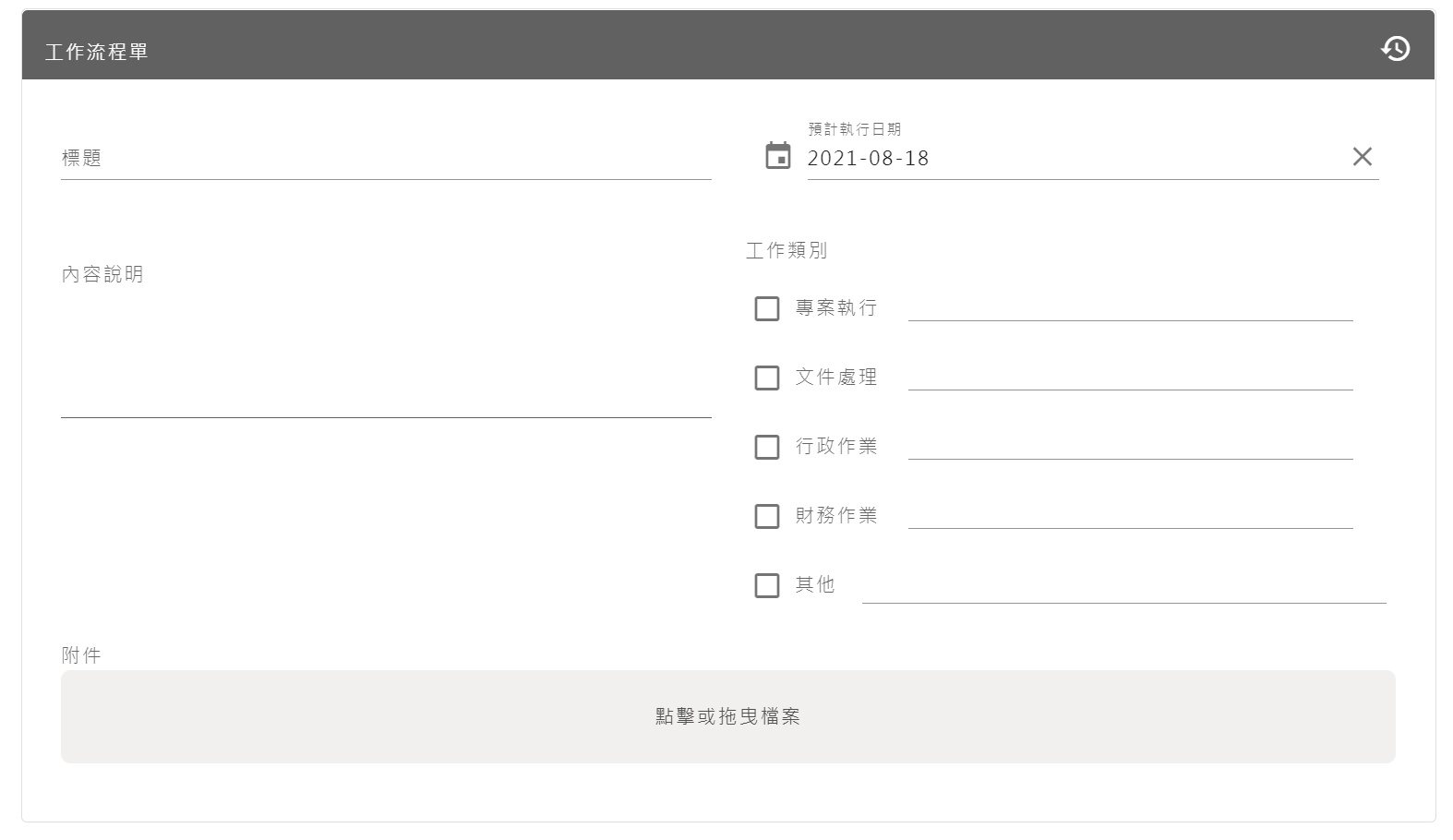Click the text field next to 文件處理
The height and width of the screenshot is (840, 1453).
(x=1130, y=376)
